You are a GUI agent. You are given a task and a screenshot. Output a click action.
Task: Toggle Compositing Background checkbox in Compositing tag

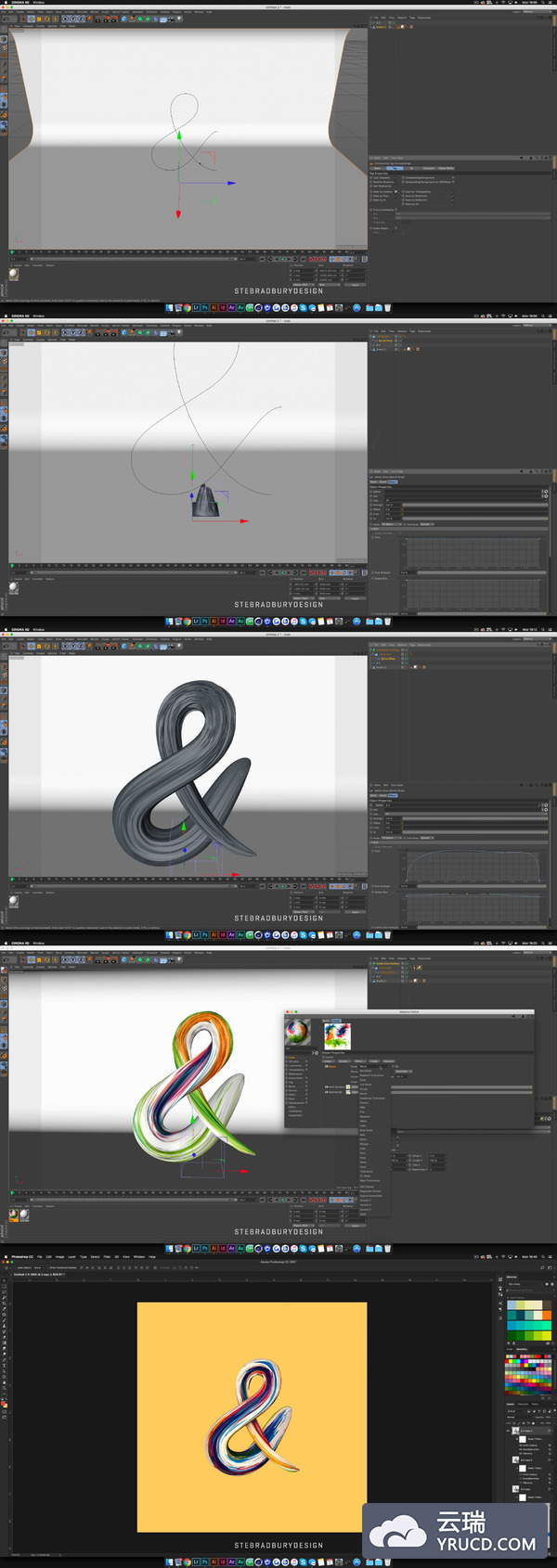click(x=453, y=177)
